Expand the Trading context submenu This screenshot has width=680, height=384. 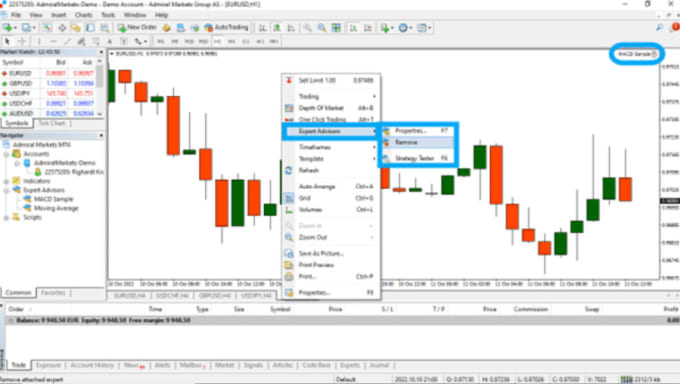pyautogui.click(x=331, y=96)
